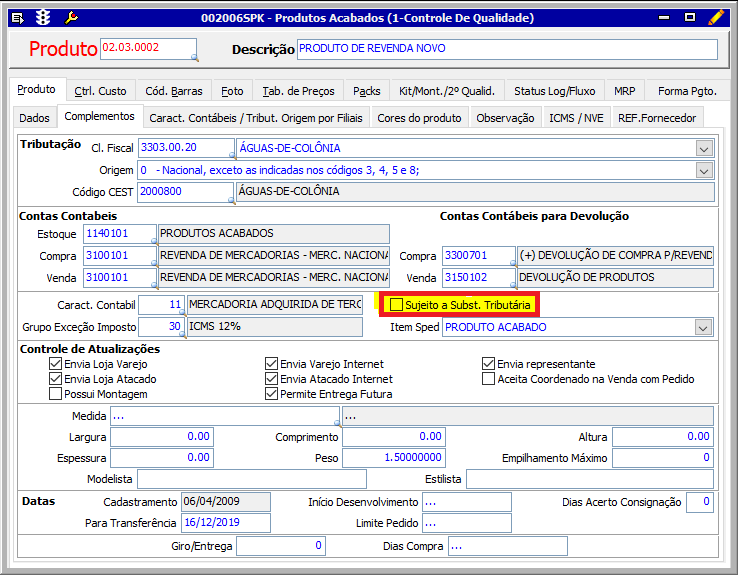738x575 pixels.
Task: Check Aceita Coordenado na Venda com Pedido
Action: 489,379
